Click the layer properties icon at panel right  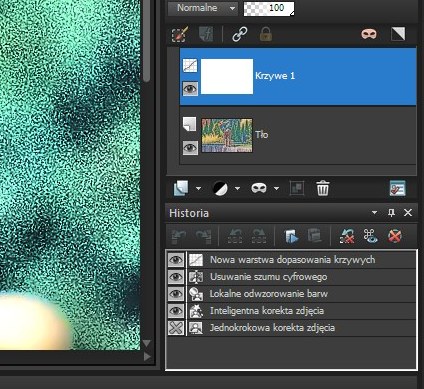point(398,188)
